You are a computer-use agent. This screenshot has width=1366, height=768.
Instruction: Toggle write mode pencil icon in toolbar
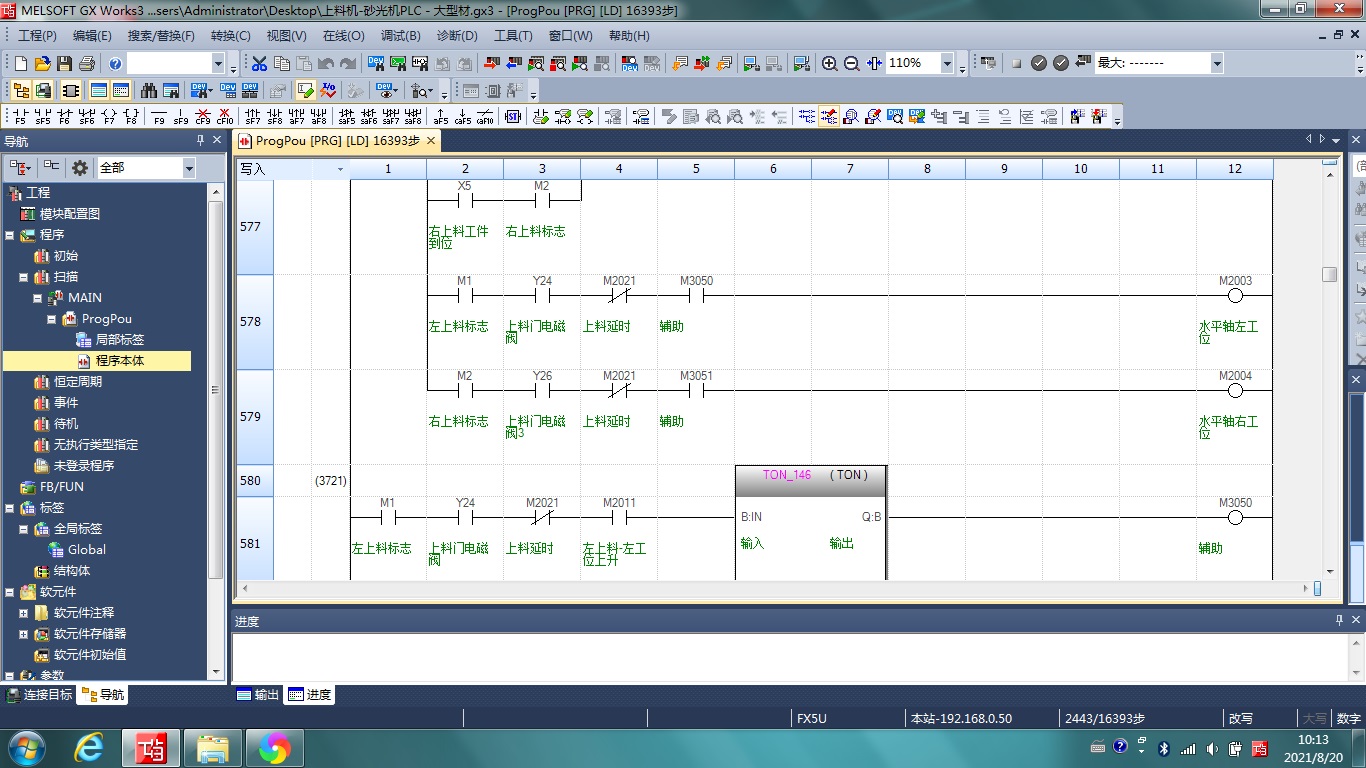(305, 90)
